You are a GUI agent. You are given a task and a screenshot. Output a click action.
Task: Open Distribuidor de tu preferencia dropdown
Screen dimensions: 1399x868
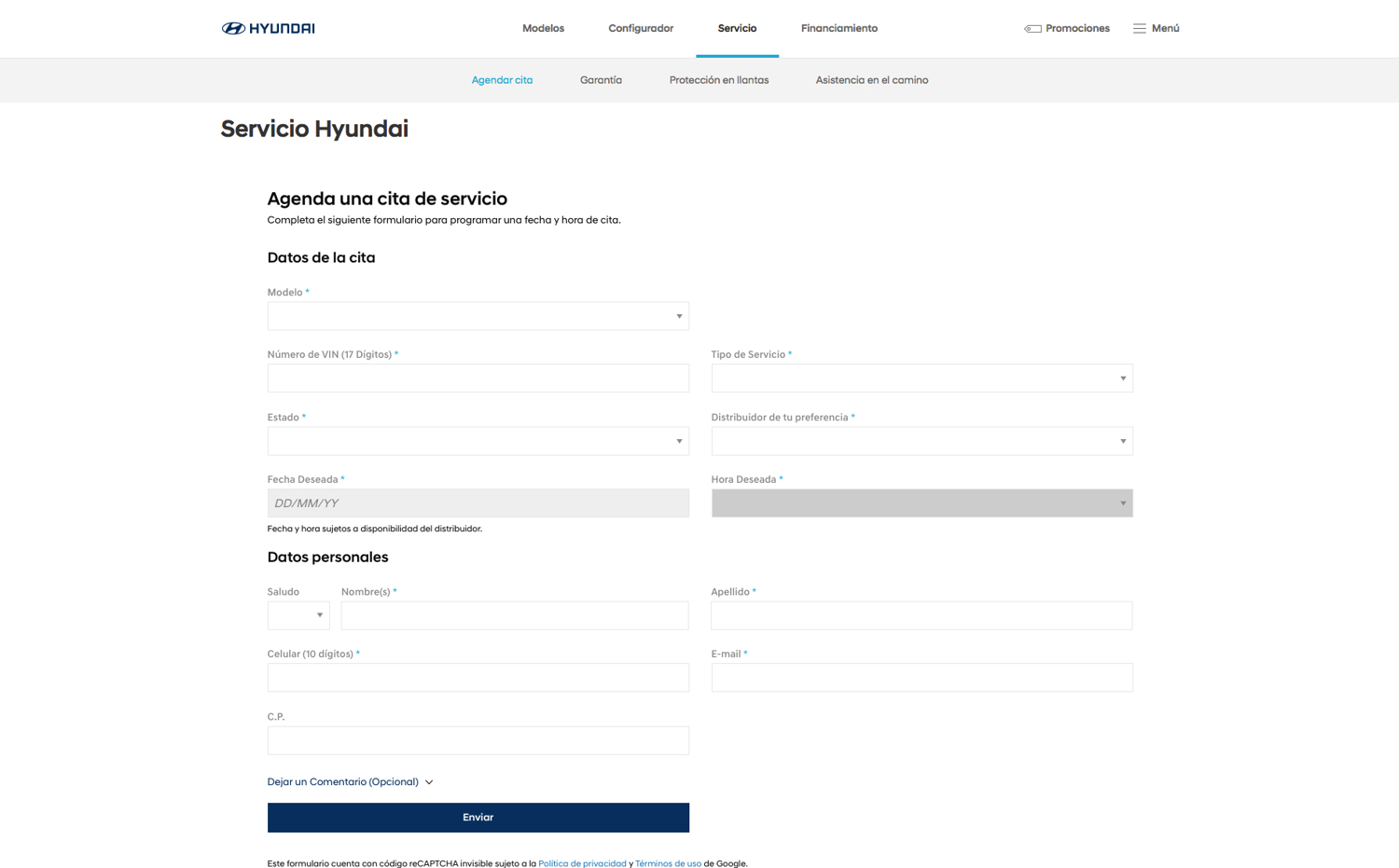pos(921,441)
